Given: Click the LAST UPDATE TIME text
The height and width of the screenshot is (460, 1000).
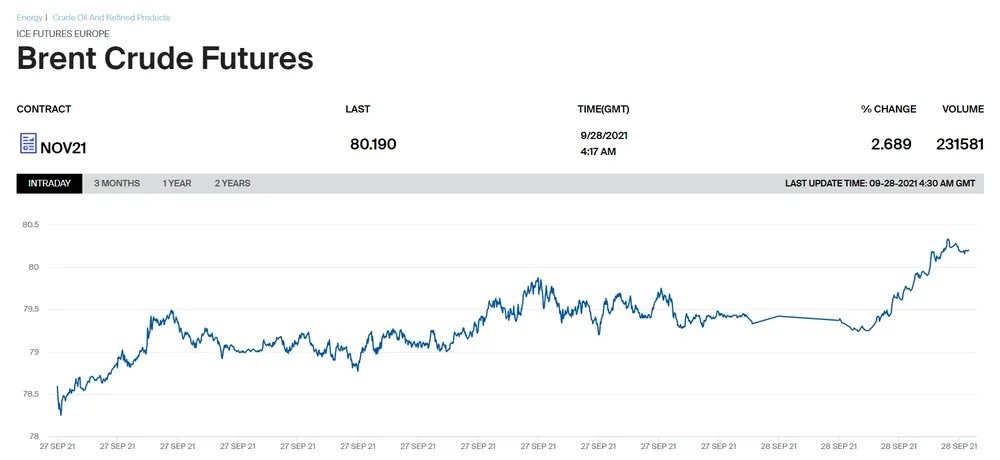Looking at the screenshot, I should (x=879, y=183).
